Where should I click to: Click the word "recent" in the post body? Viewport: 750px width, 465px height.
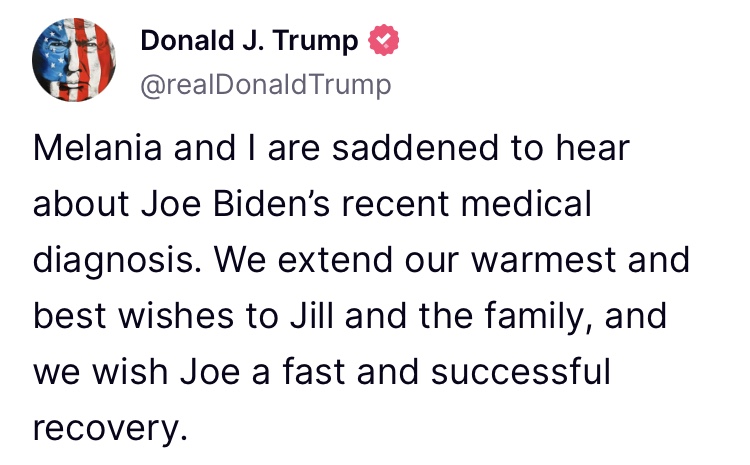pyautogui.click(x=395, y=204)
